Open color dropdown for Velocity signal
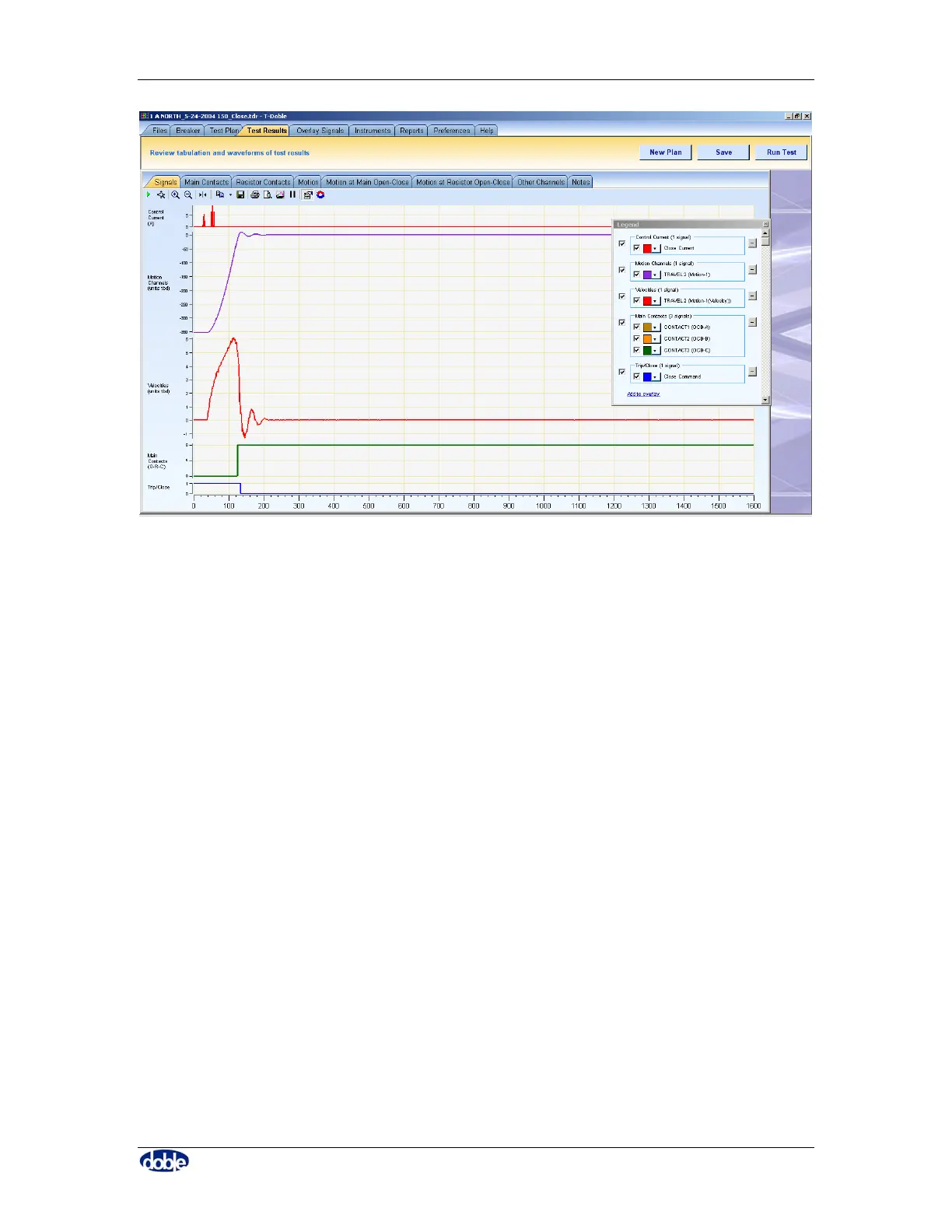Image resolution: width=952 pixels, height=1232 pixels. pyautogui.click(x=656, y=301)
